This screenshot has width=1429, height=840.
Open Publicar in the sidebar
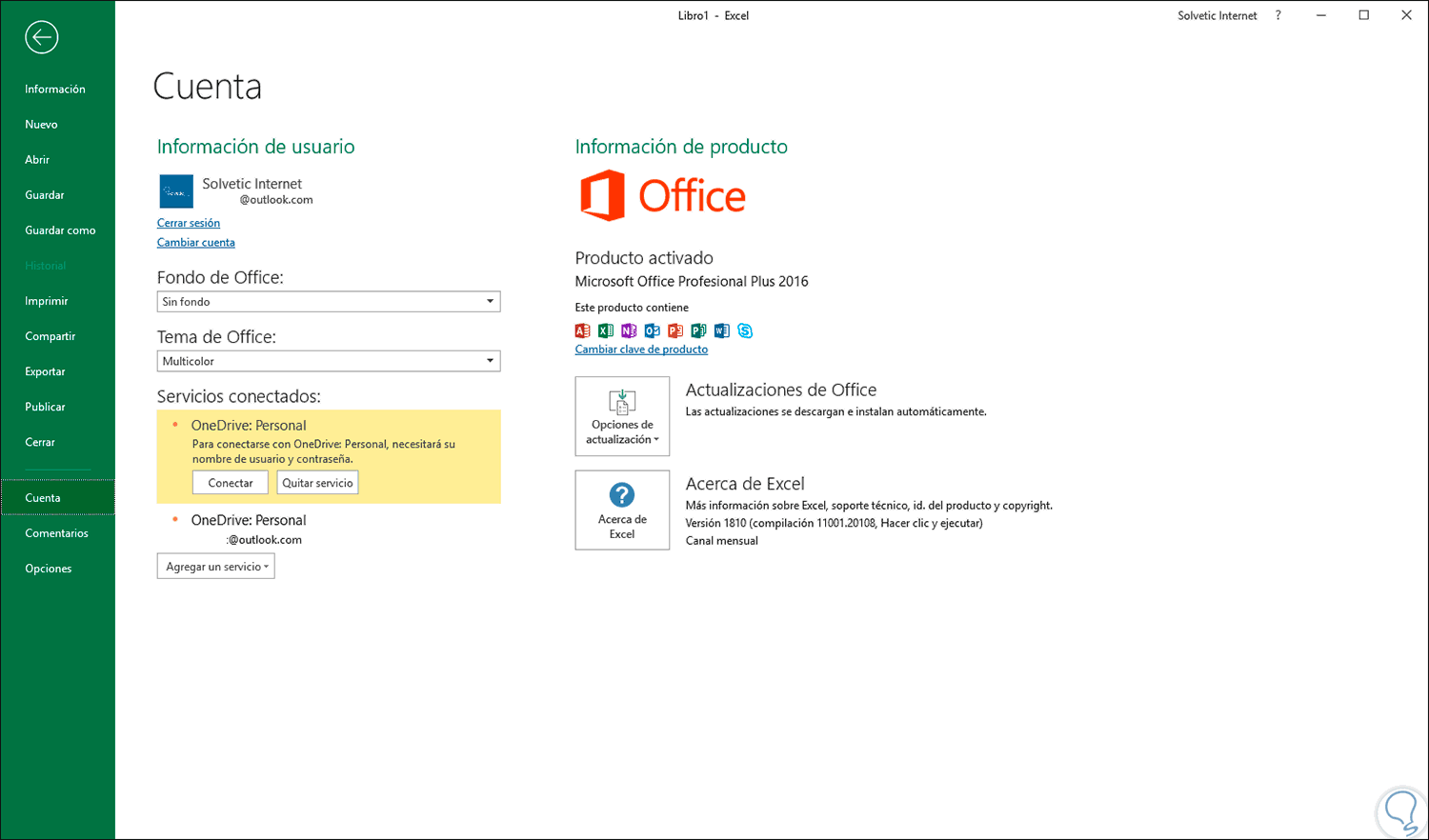[x=46, y=407]
